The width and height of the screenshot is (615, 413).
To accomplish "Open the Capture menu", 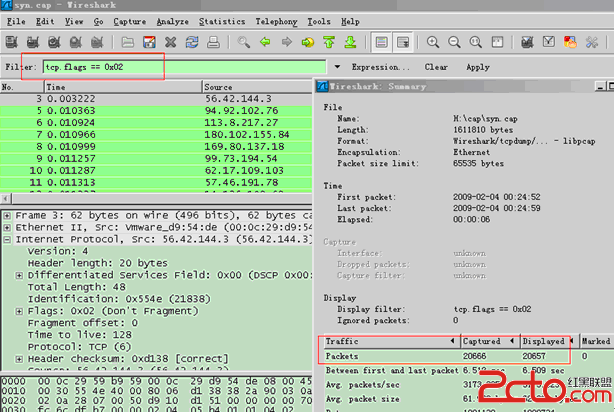I will [130, 22].
